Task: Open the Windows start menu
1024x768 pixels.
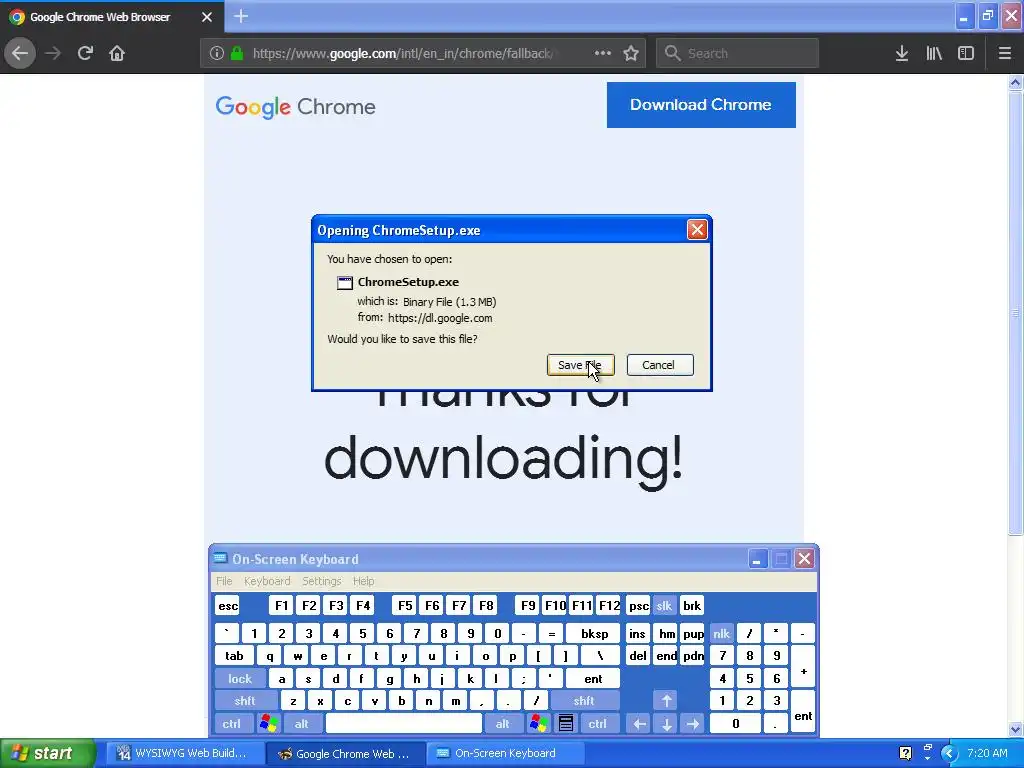Action: pyautogui.click(x=47, y=754)
